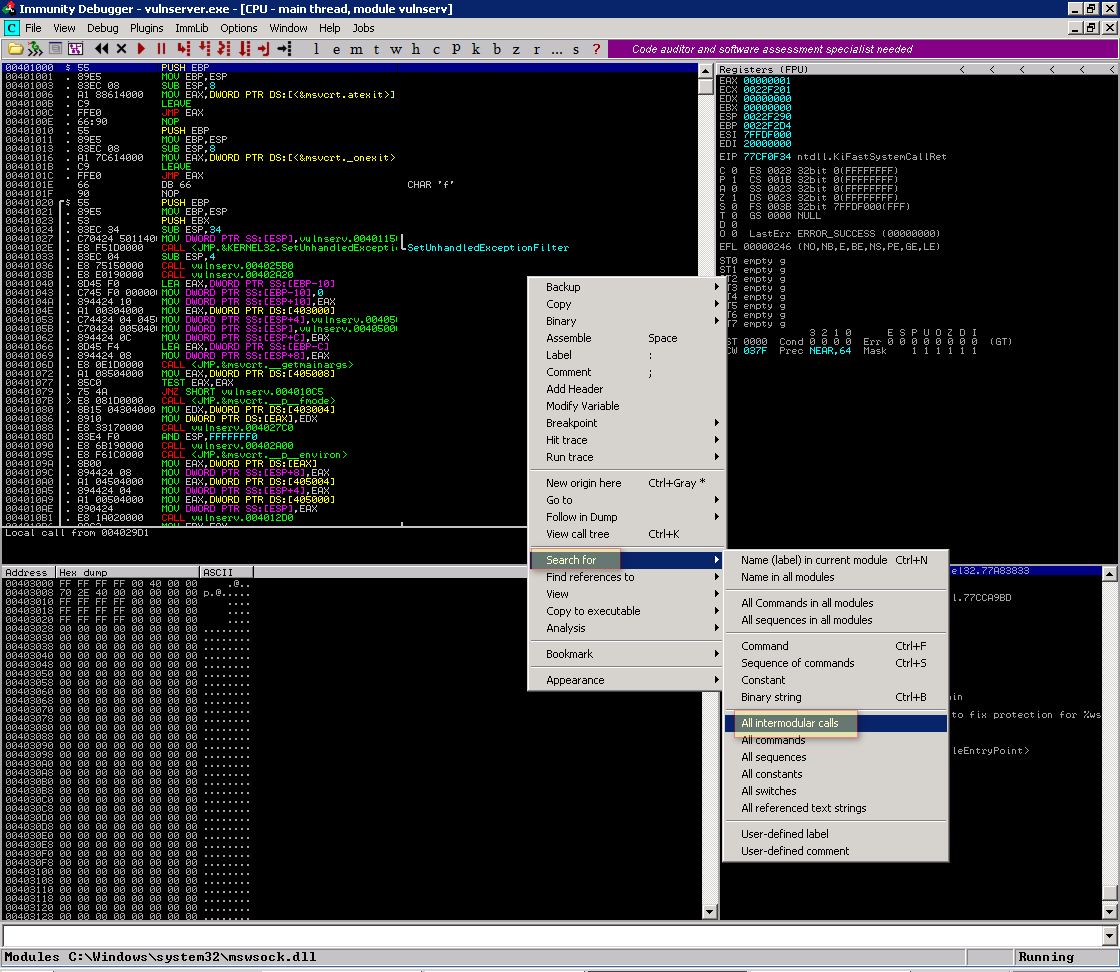Show Executable modules with 'e' button
The height and width of the screenshot is (972, 1120).
tap(336, 49)
